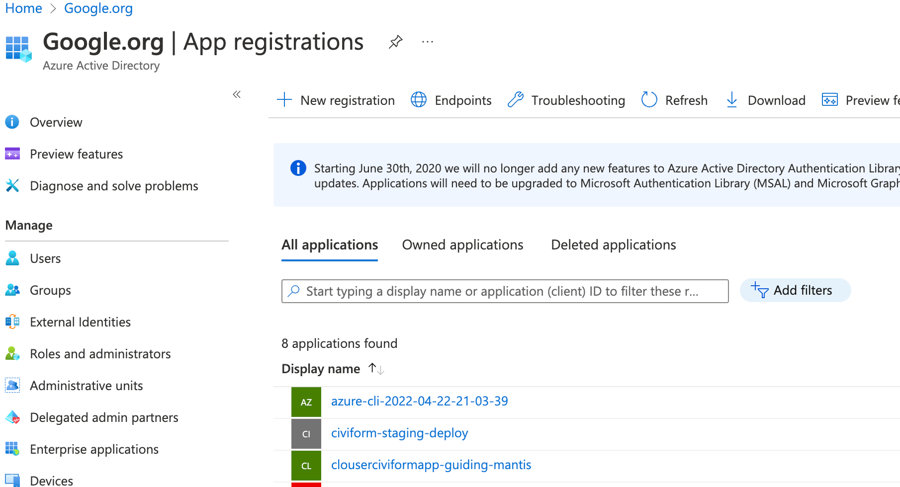The height and width of the screenshot is (487, 900).
Task: Open the civiform-staging-deploy application
Action: coord(399,433)
